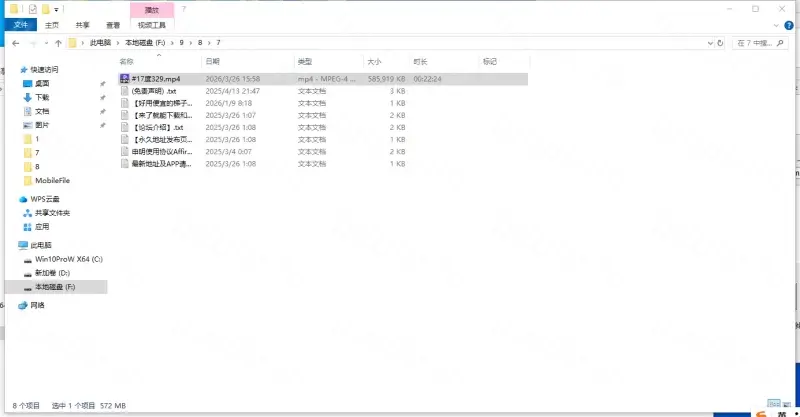Expand the ribbon with the chevron
This screenshot has height=417, width=800.
(778, 25)
